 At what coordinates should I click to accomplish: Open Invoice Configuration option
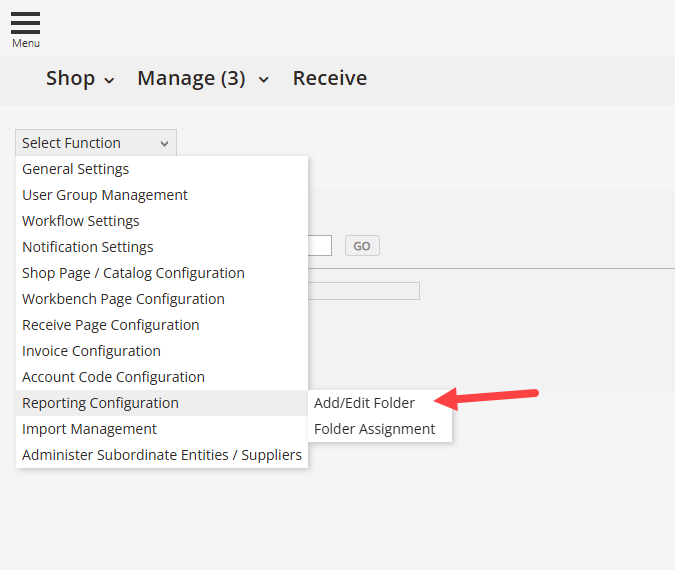(162, 351)
